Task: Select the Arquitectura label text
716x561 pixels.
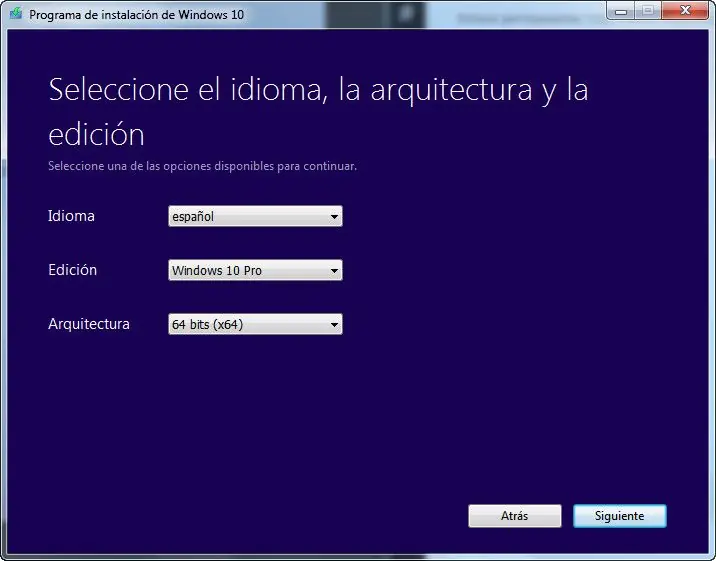Action: click(89, 324)
